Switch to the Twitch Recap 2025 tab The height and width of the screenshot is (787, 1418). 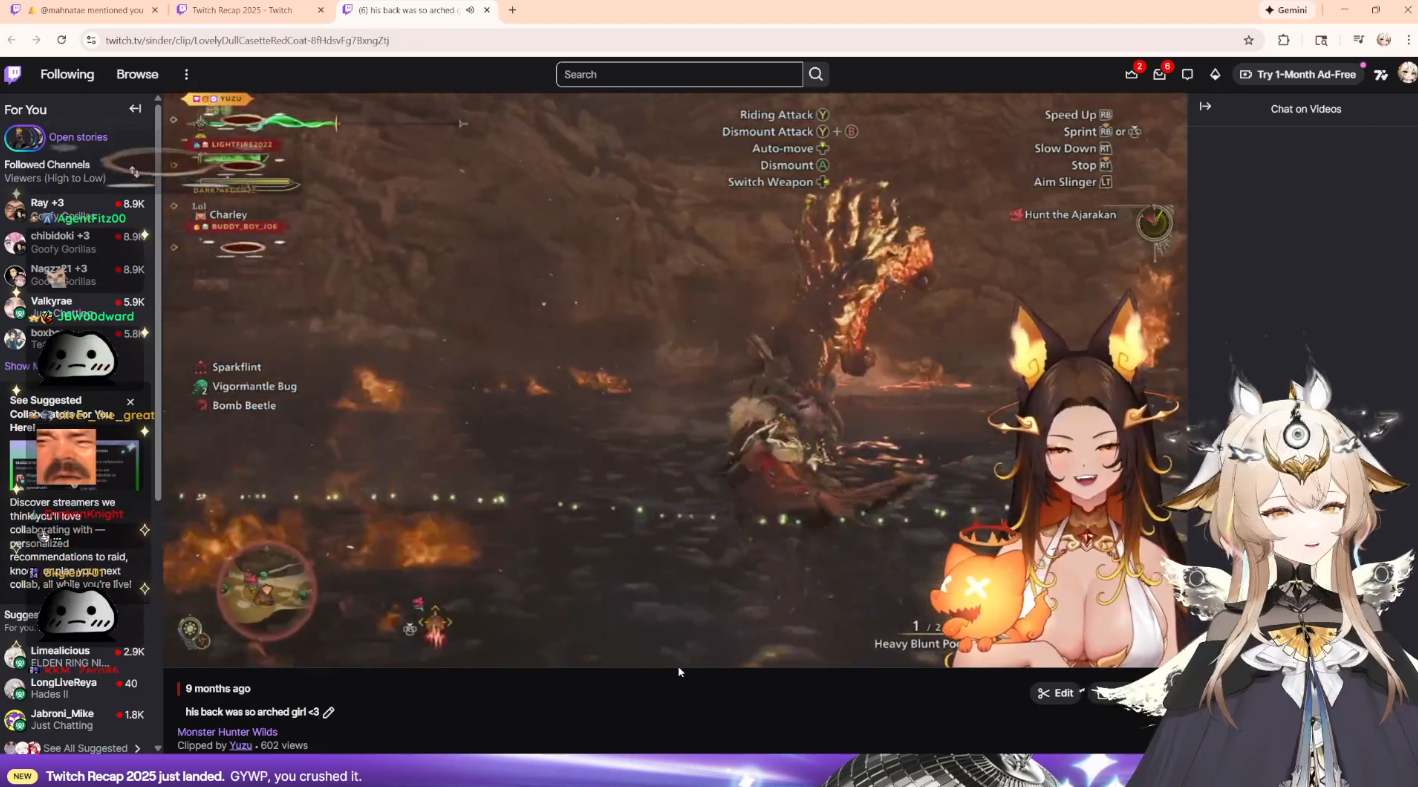(250, 10)
